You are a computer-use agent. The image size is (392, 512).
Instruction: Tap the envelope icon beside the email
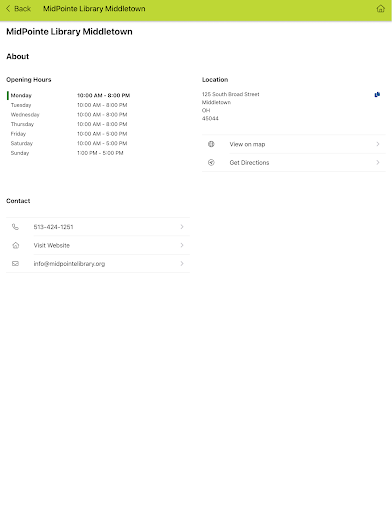tap(15, 264)
